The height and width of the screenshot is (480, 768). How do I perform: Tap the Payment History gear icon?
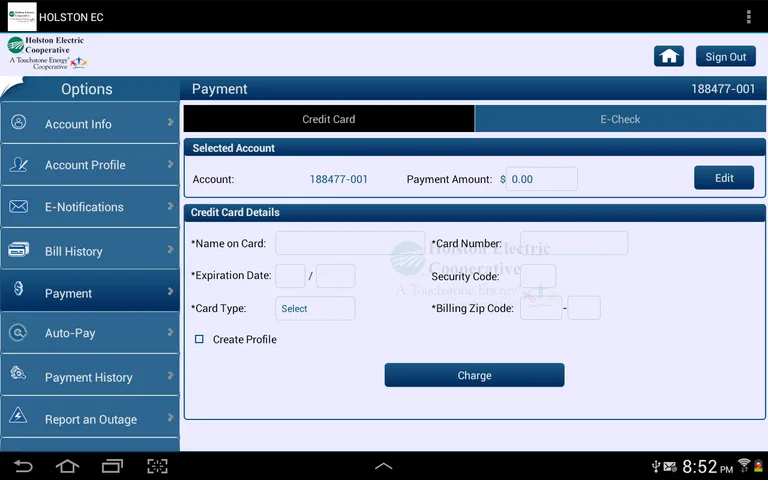(18, 373)
